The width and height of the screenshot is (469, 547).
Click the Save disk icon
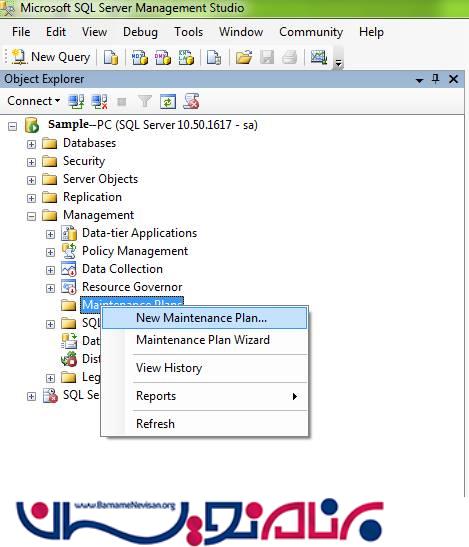click(267, 57)
